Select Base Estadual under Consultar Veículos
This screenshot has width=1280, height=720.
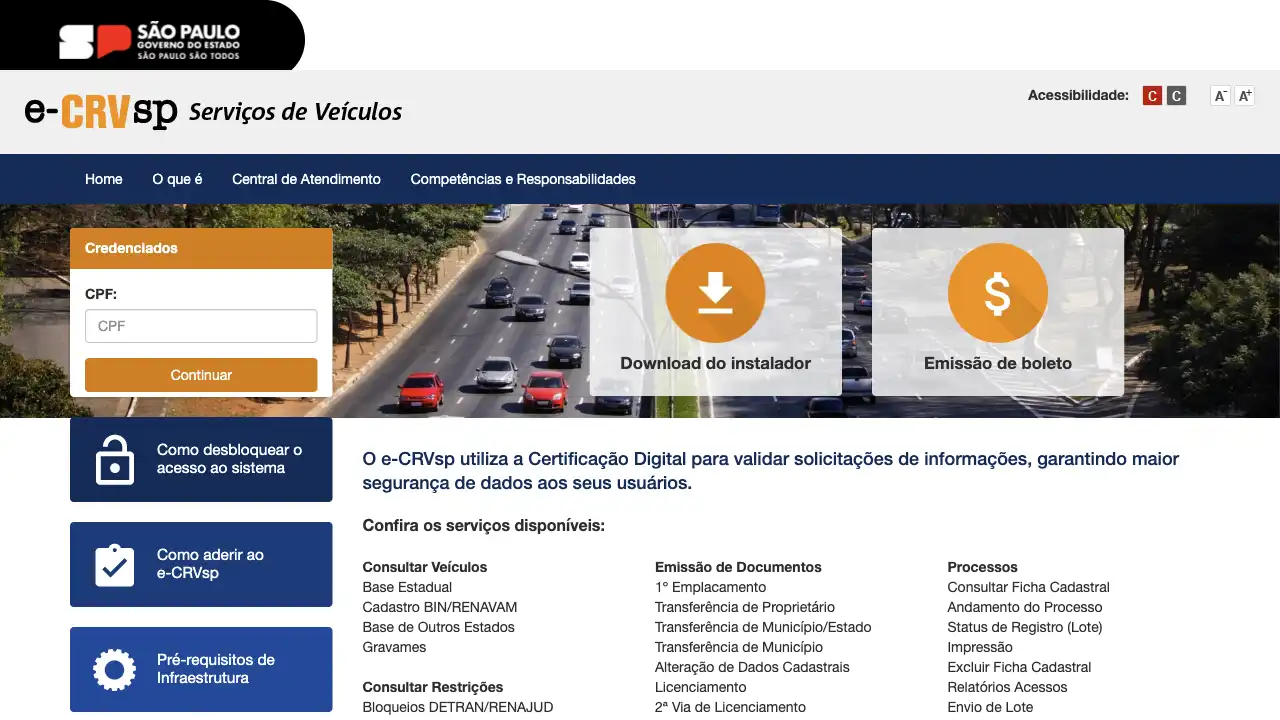coord(407,587)
